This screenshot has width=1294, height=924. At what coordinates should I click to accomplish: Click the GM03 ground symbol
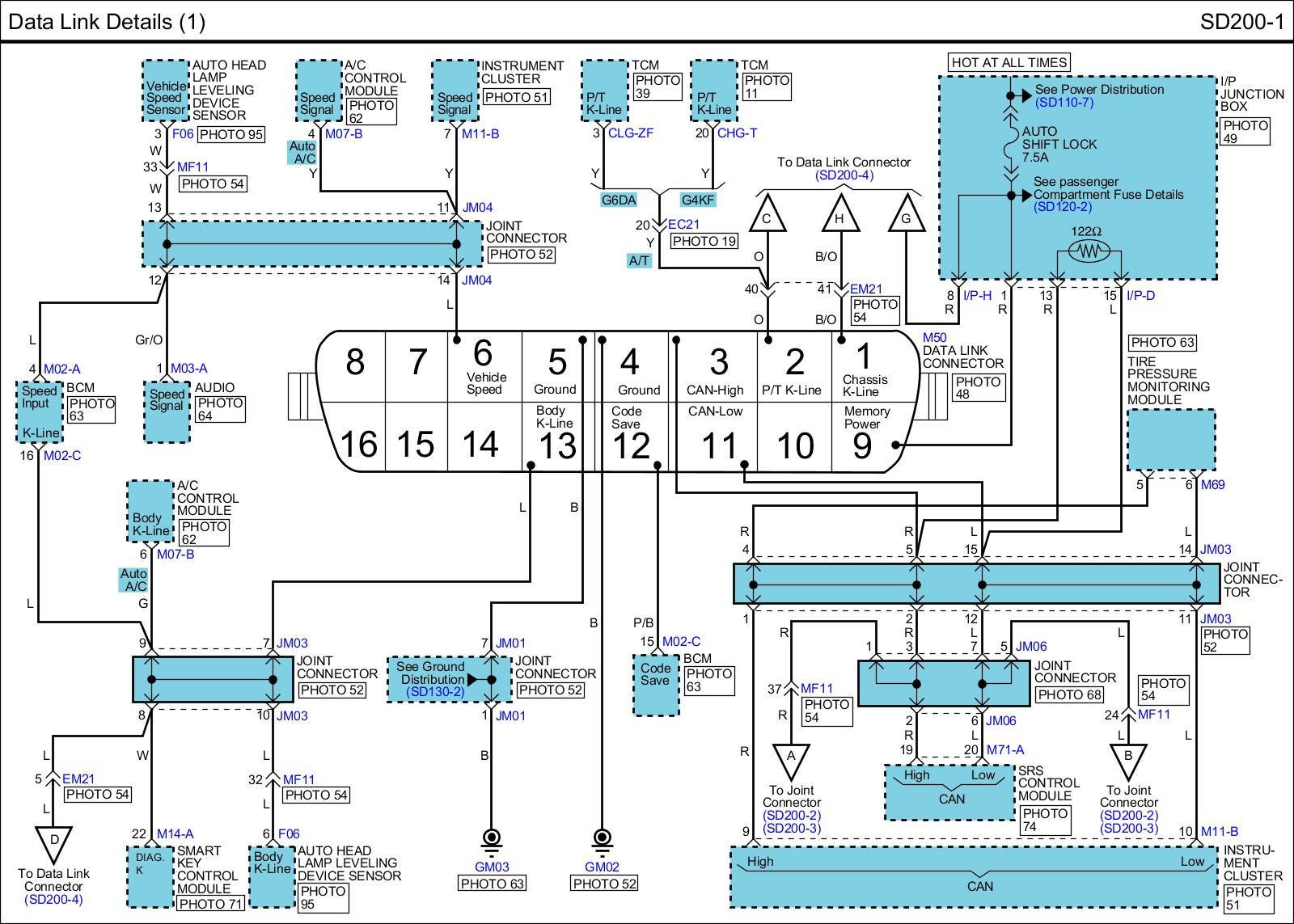point(489,840)
